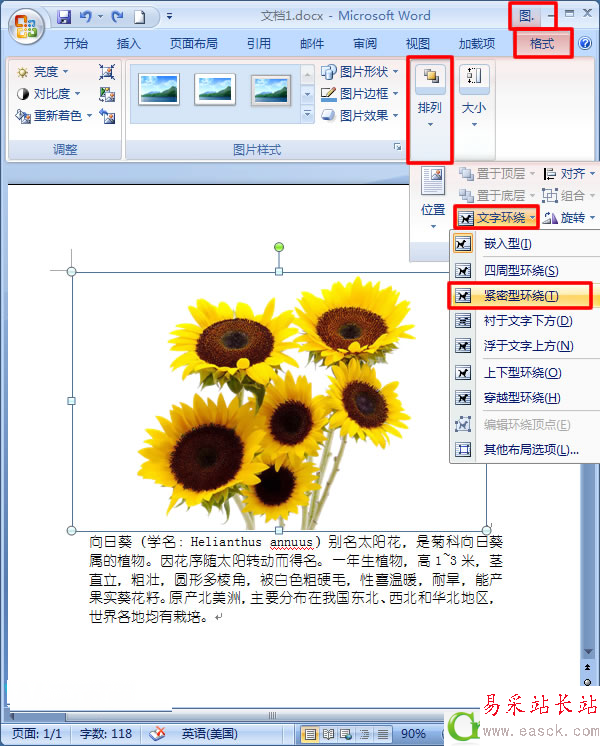Viewport: 600px width, 746px height.
Task: Open the 大小 size group dropdown
Action: pyautogui.click(x=474, y=98)
